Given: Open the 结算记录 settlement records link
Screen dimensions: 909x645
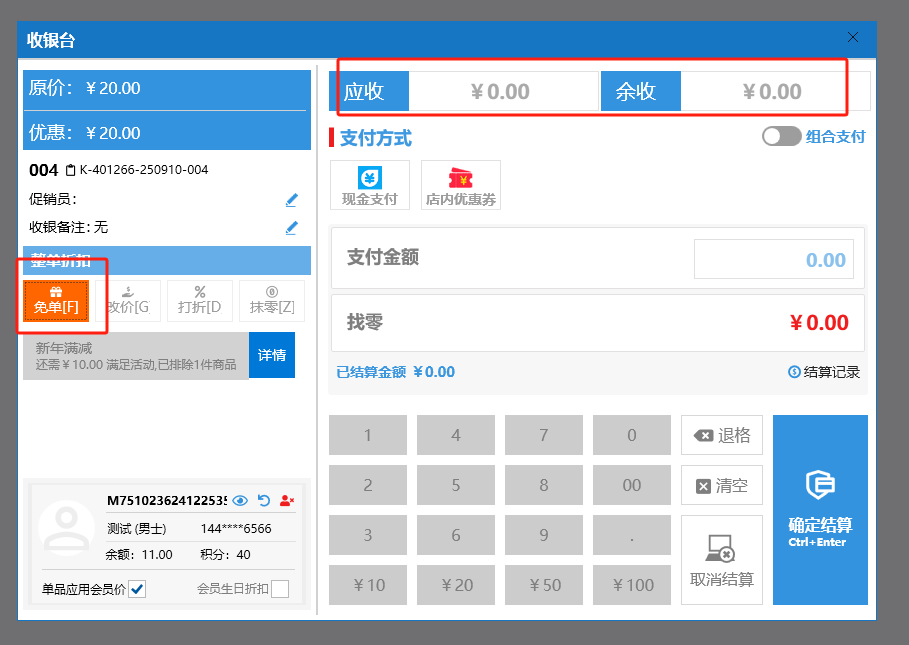Looking at the screenshot, I should (824, 372).
